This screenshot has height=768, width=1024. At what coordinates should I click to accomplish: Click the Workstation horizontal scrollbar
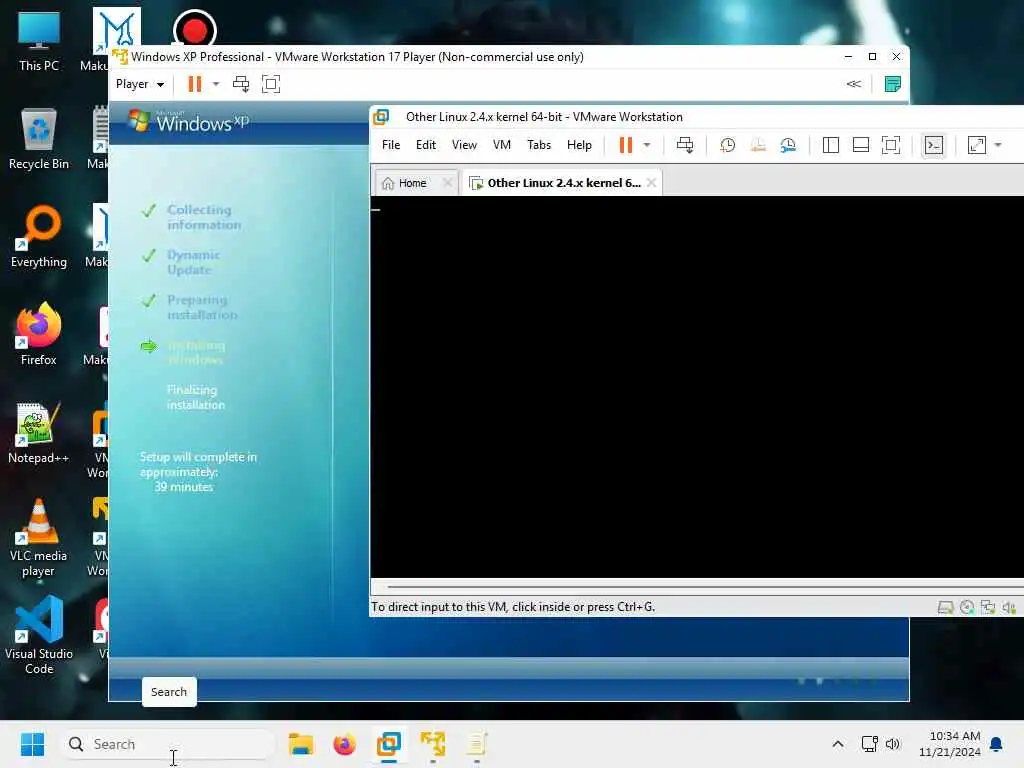(705, 586)
